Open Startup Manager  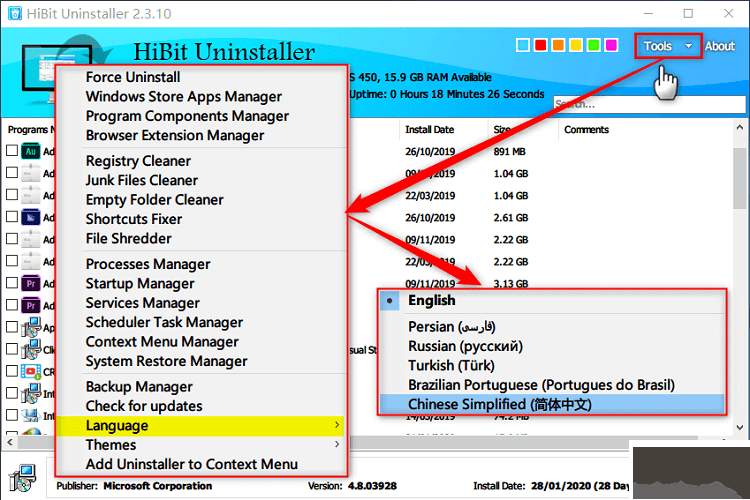tap(140, 284)
